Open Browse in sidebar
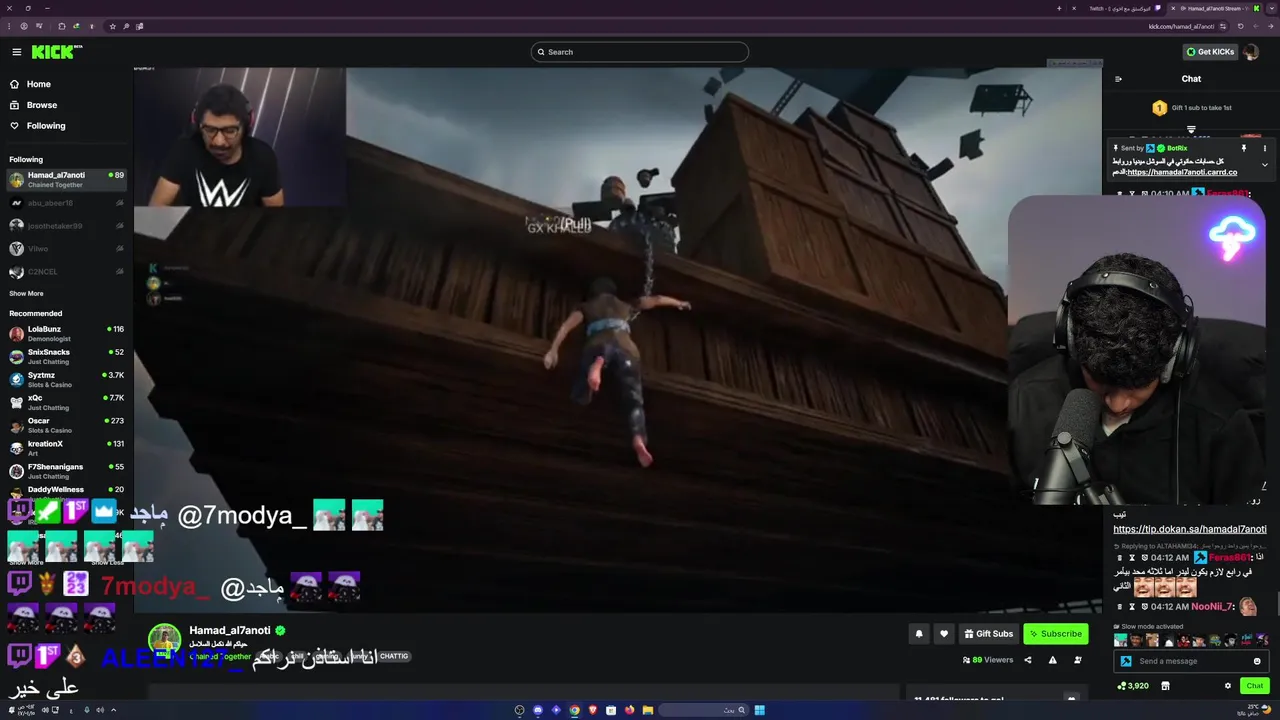 pos(33,105)
